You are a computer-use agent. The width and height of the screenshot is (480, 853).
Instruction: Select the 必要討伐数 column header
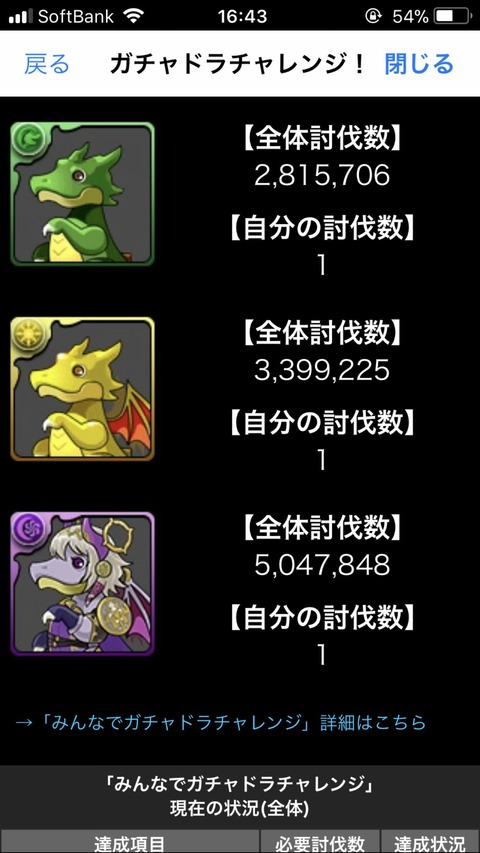(x=319, y=842)
